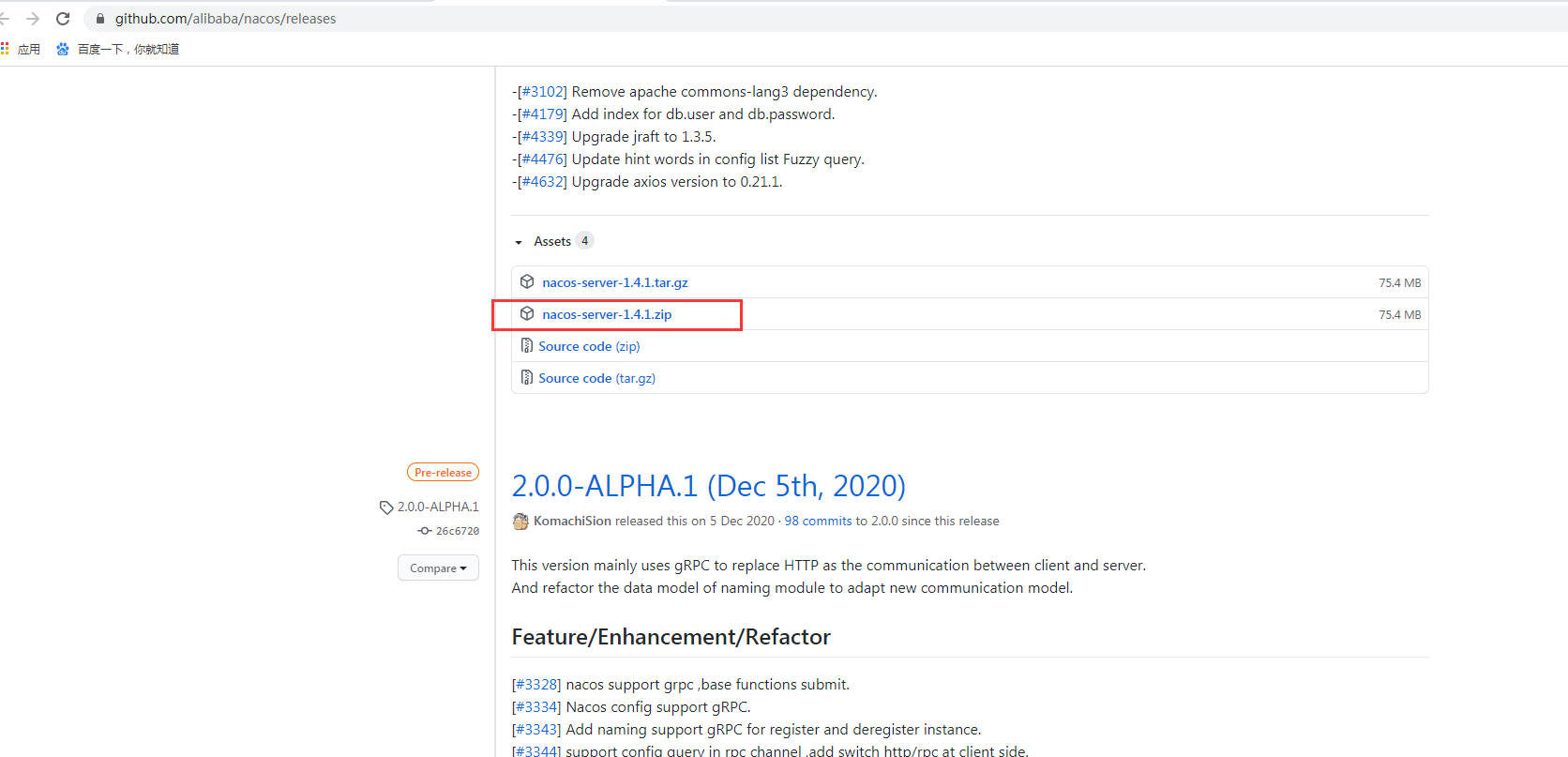Open the 2.0.0-ALPHA.1 (Dec 5th, 2020) release title

point(709,486)
